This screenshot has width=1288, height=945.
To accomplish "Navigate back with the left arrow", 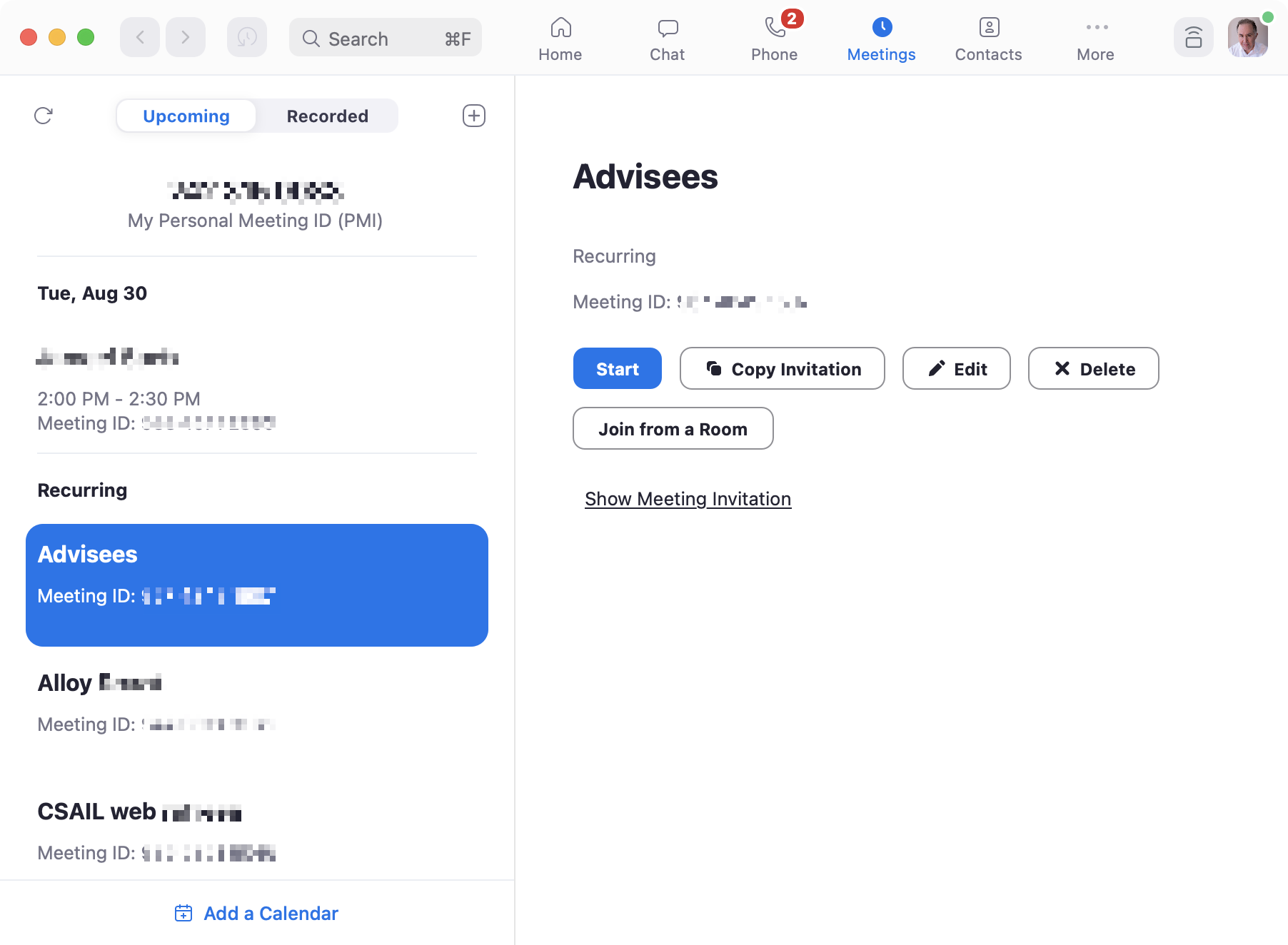I will (140, 37).
